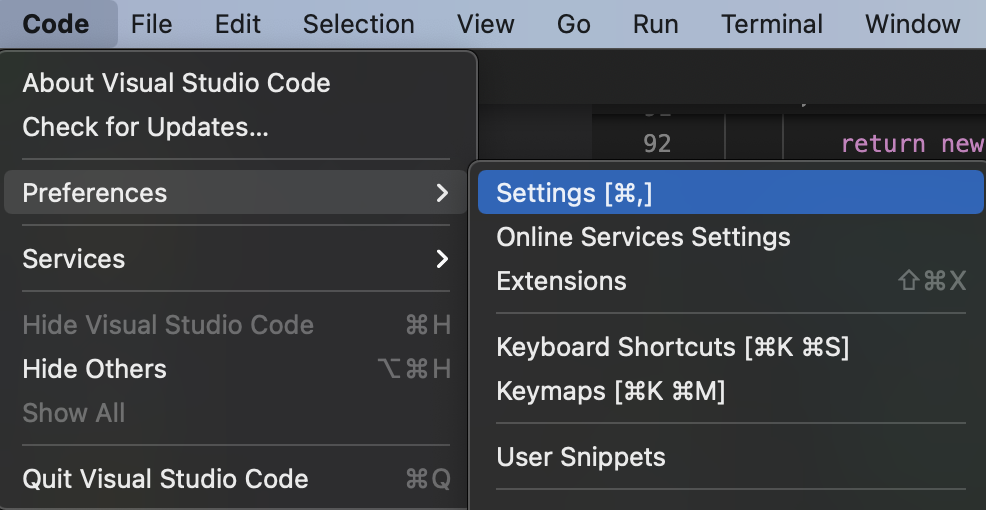Choose Hide Others
The height and width of the screenshot is (510, 986).
(235, 369)
